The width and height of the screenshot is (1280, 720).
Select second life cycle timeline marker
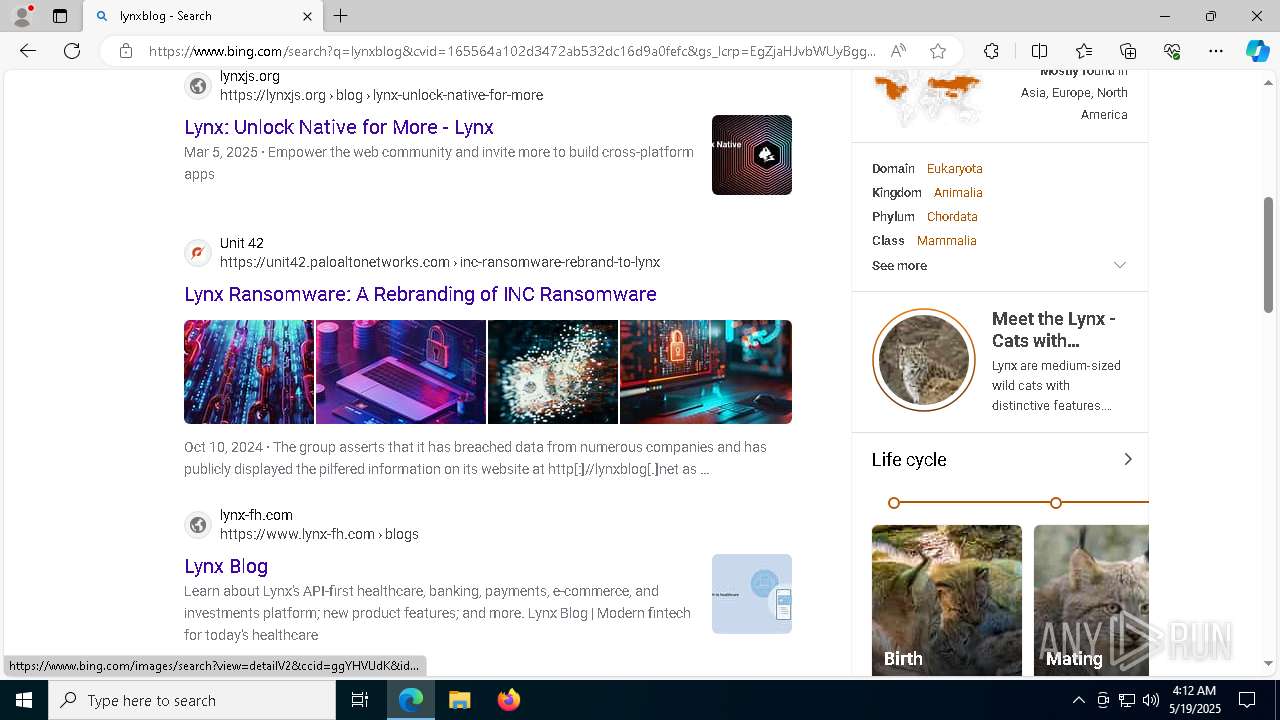1056,503
